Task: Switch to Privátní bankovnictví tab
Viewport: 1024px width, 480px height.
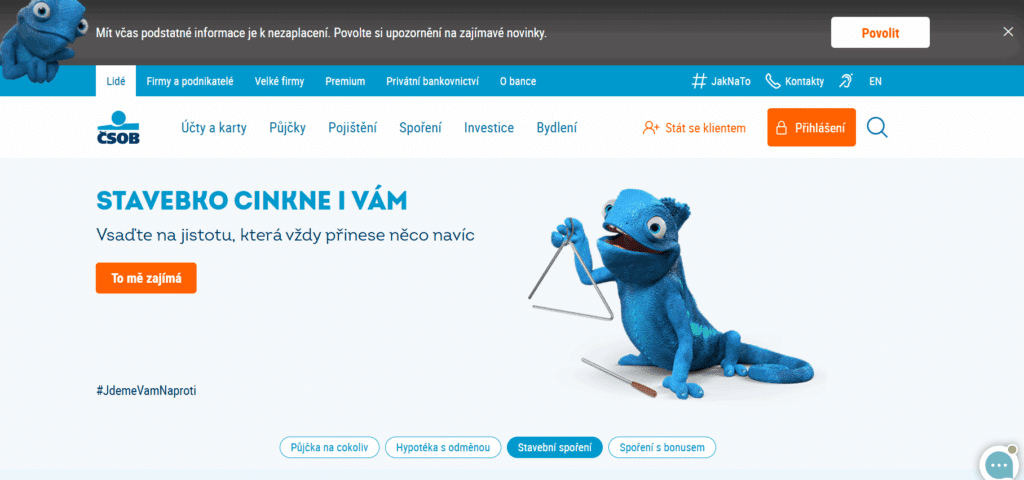Action: [432, 82]
